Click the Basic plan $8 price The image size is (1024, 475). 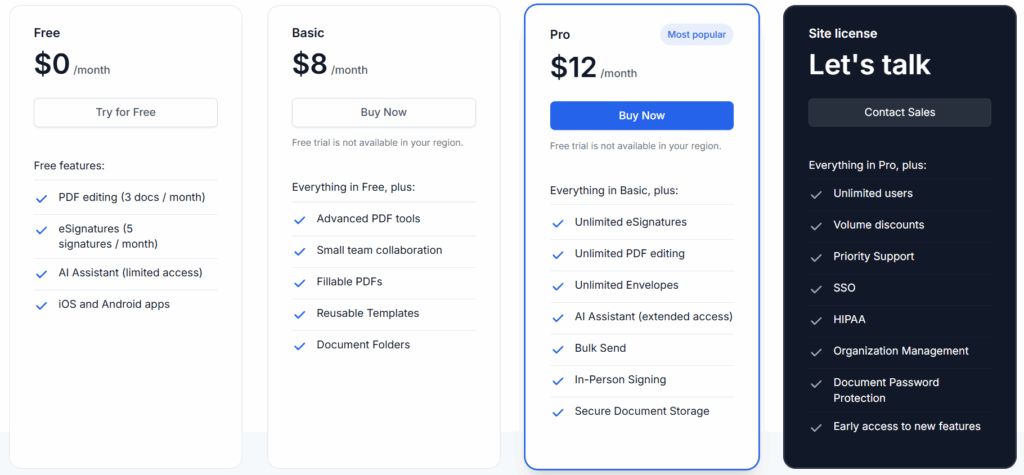click(310, 64)
